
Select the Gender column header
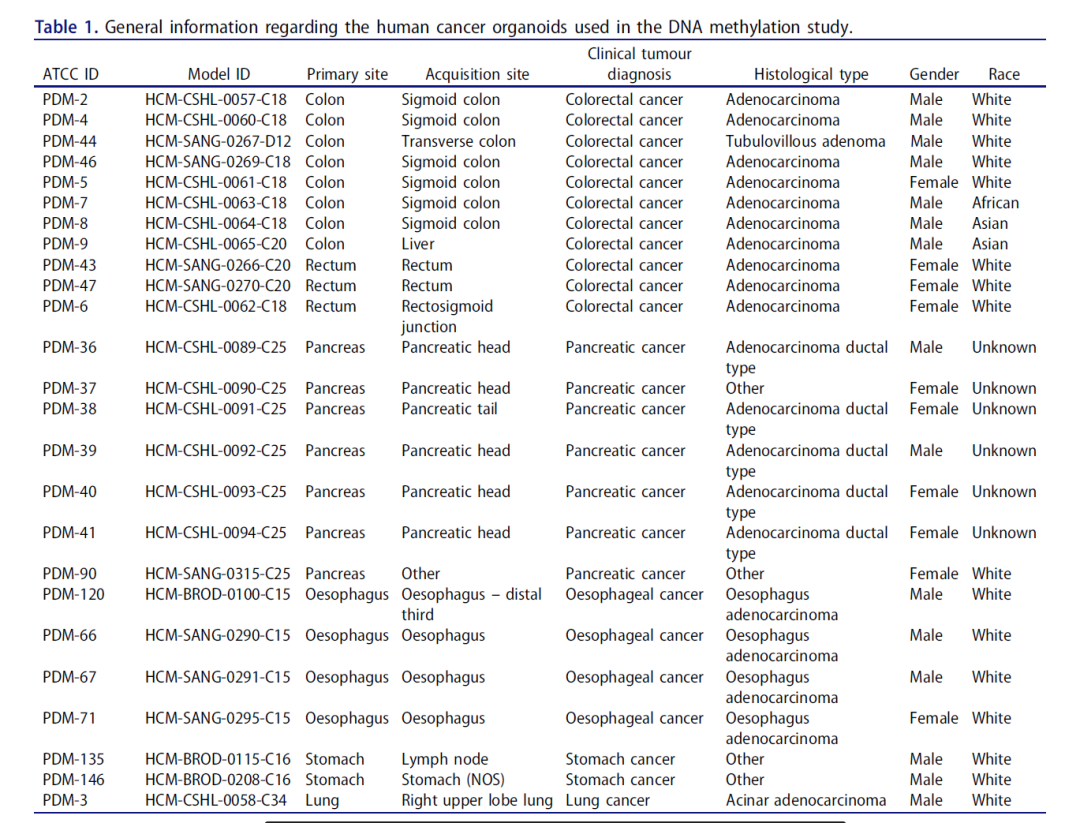point(934,74)
